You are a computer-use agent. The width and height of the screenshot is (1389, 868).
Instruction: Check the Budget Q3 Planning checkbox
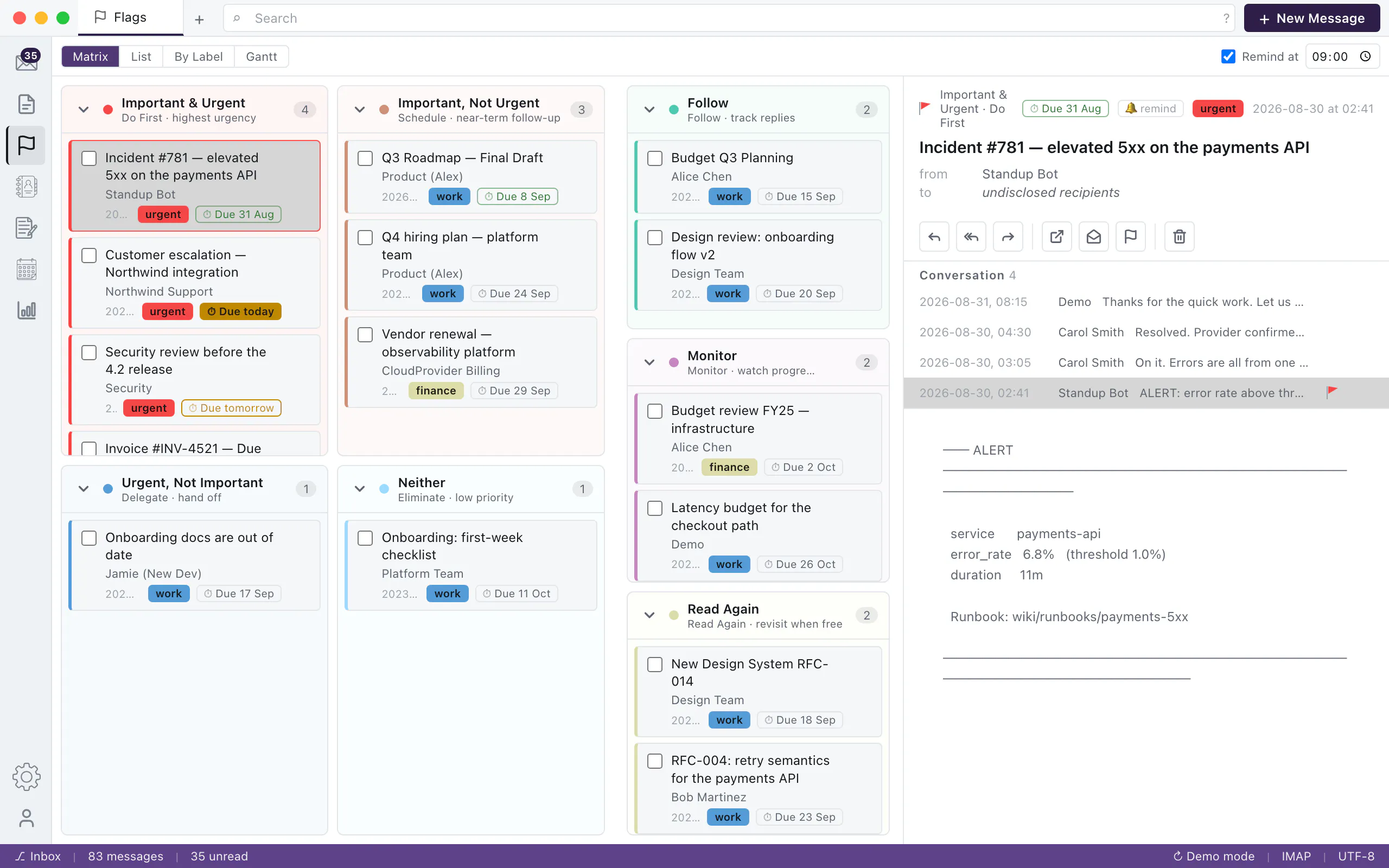(655, 158)
